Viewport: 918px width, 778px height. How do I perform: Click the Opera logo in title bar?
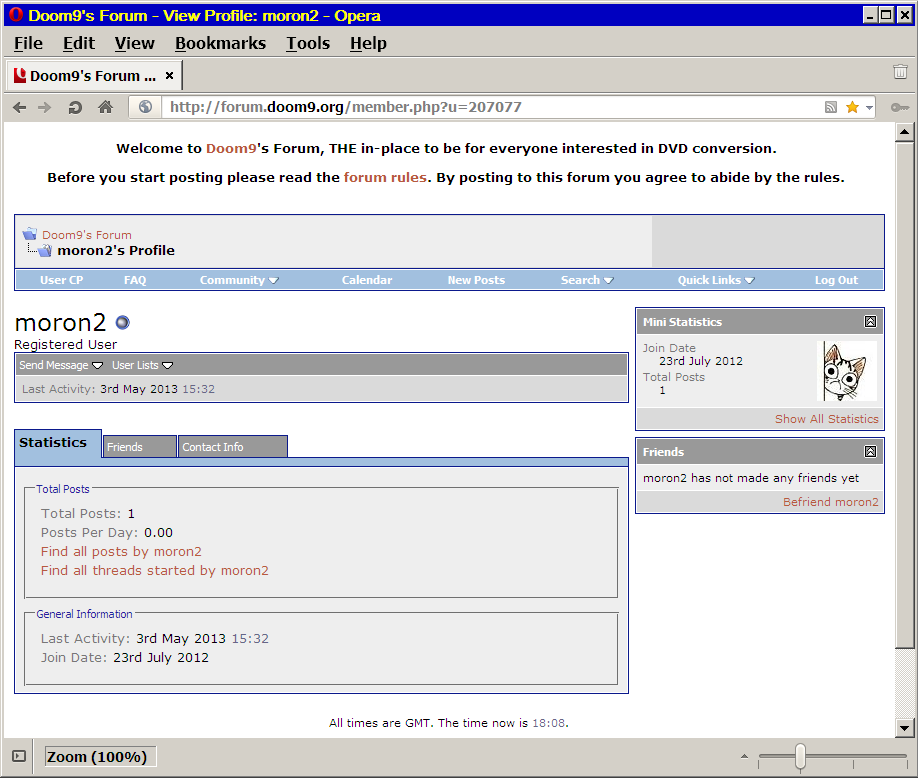[16, 15]
